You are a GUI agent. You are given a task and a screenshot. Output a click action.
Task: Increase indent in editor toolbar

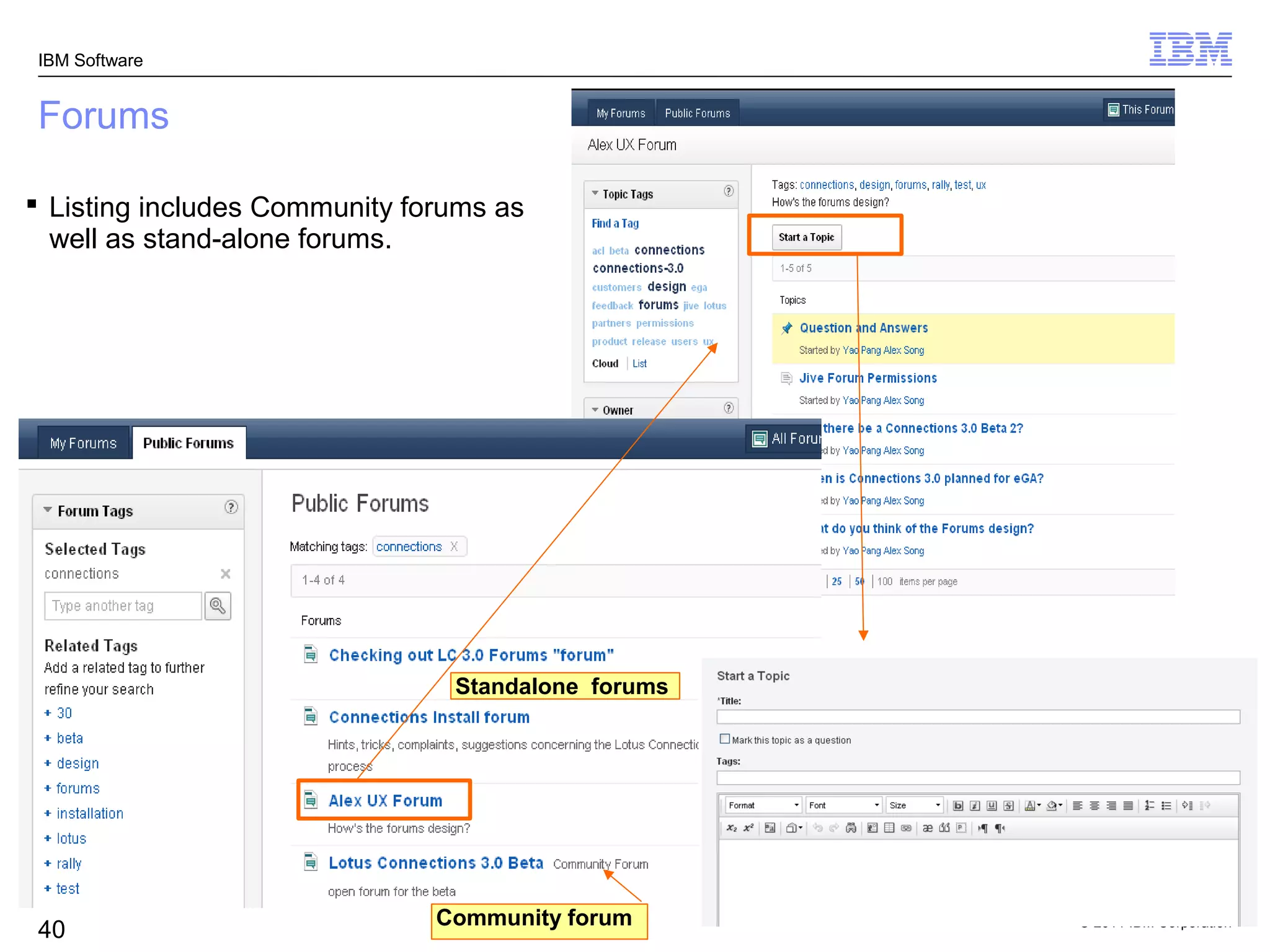click(x=1187, y=805)
